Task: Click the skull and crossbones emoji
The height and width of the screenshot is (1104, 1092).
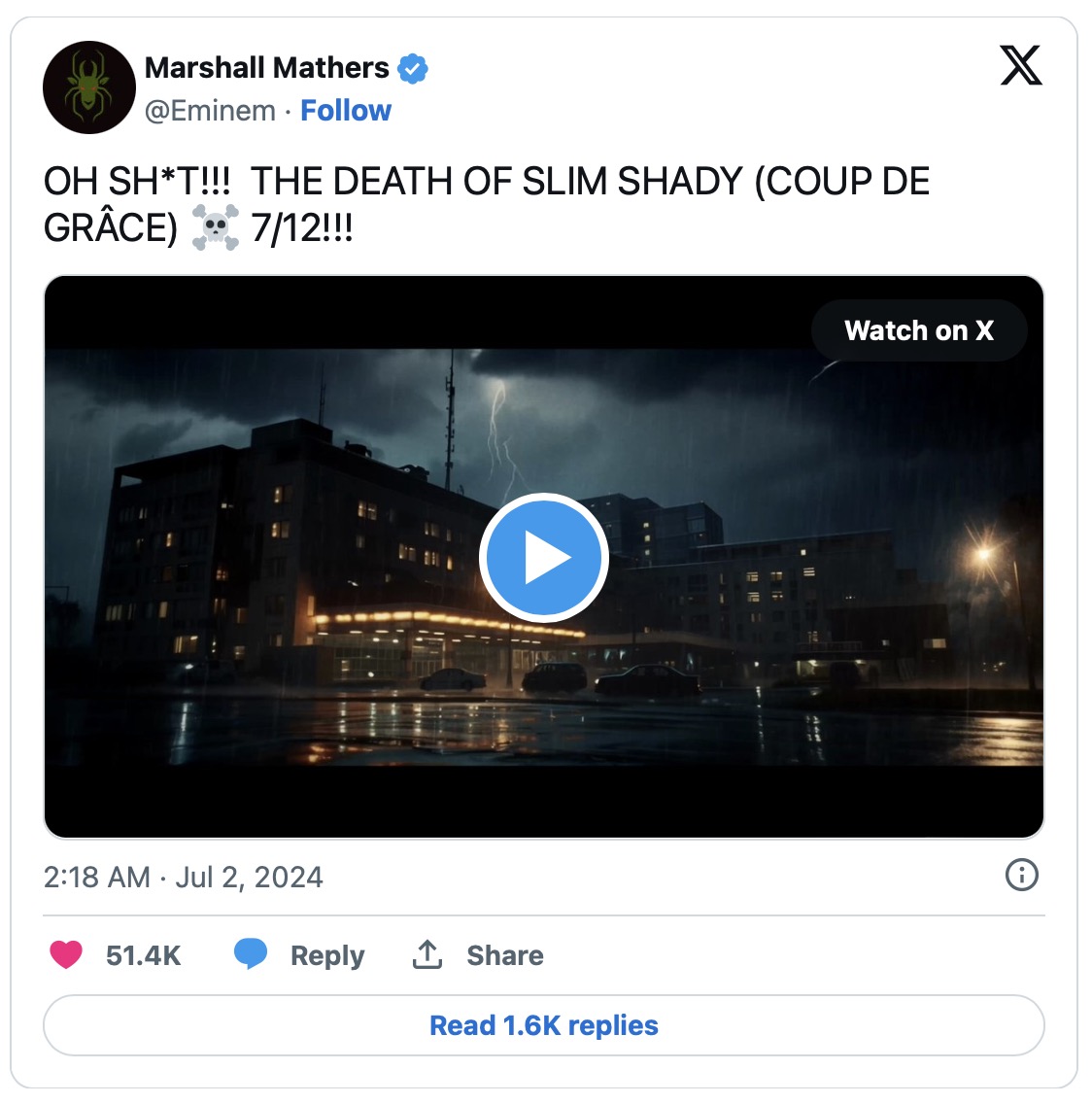Action: (216, 227)
